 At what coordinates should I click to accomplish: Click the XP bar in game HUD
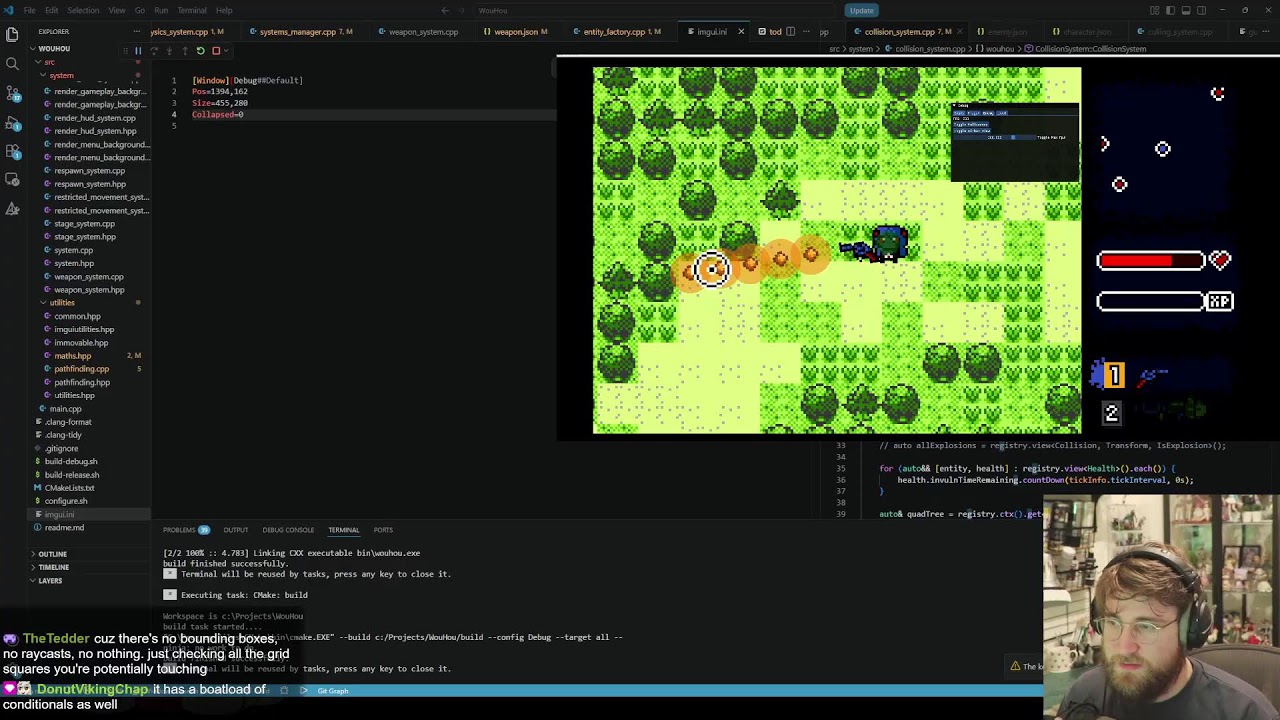click(x=1151, y=301)
